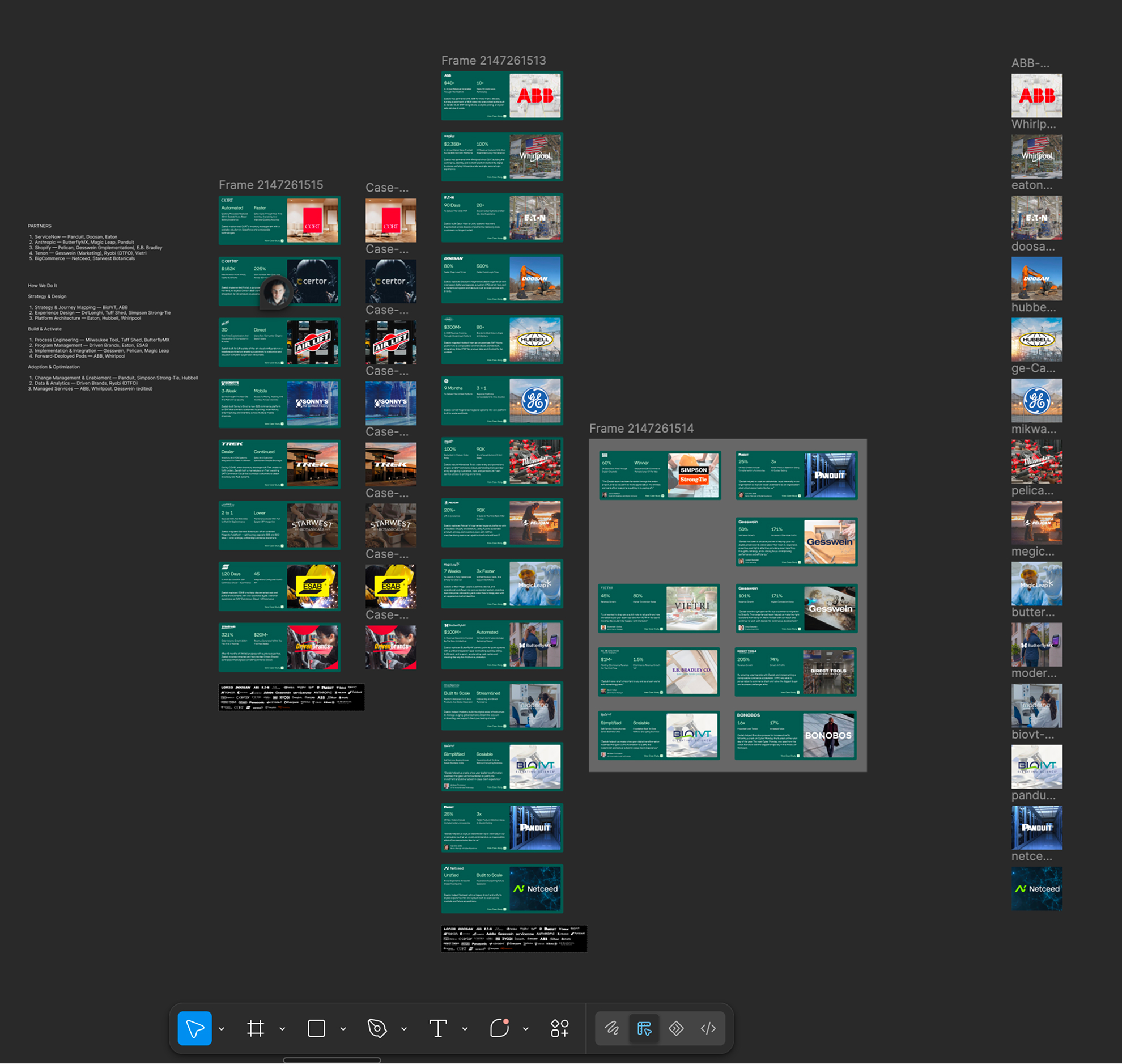This screenshot has height=1064, width=1122.
Task: Select the standalone Driven Brands image
Action: tap(390, 647)
